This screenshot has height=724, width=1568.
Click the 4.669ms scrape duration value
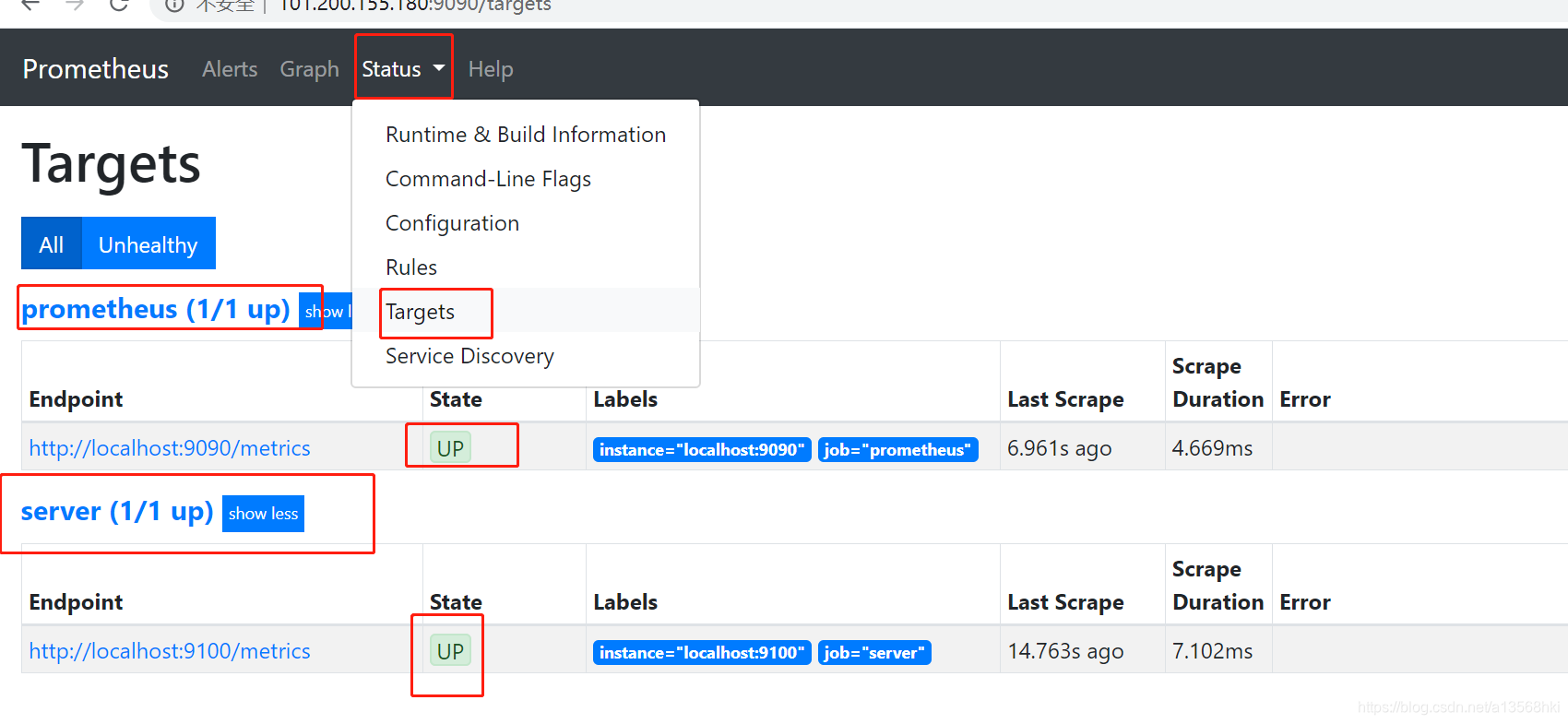(1212, 448)
